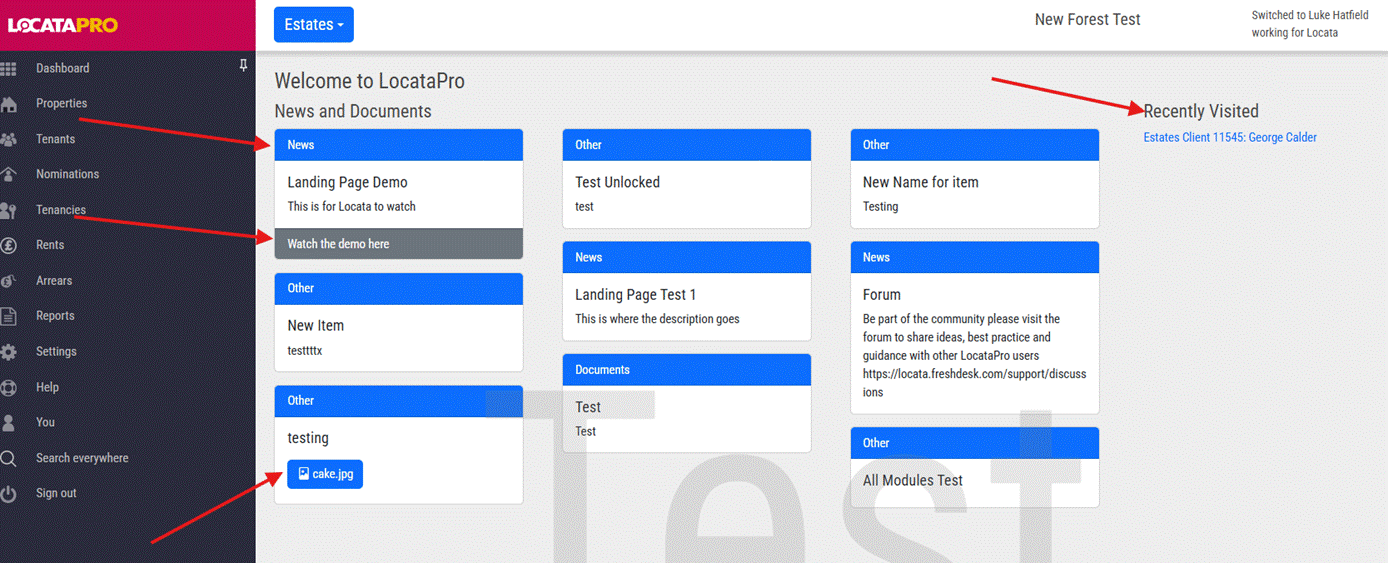Image resolution: width=1388 pixels, height=563 pixels.
Task: Click the Help lifebuoy icon
Action: [8, 388]
